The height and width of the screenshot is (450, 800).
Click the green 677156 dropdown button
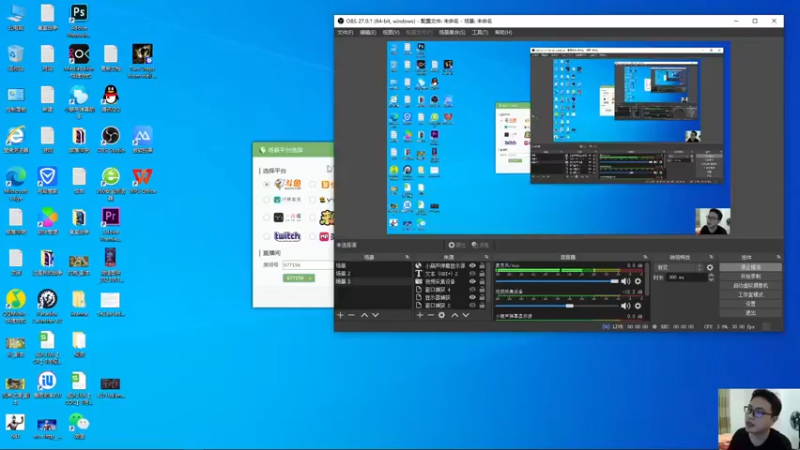298,278
